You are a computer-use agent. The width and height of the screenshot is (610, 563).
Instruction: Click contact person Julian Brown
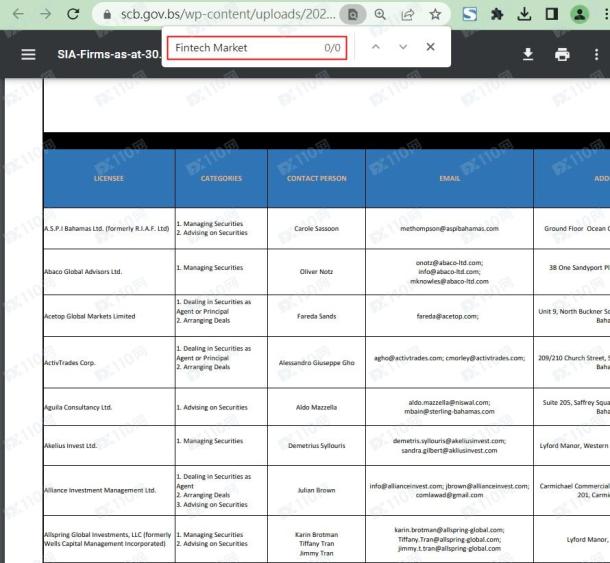coord(316,490)
